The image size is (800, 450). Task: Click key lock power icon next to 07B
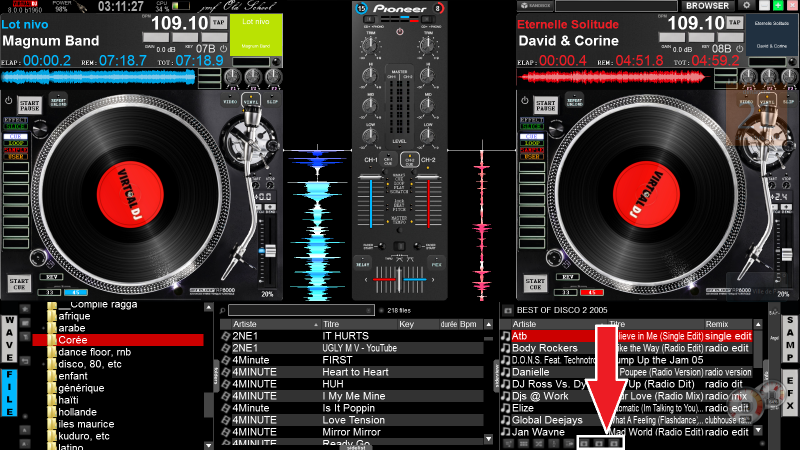(223, 48)
